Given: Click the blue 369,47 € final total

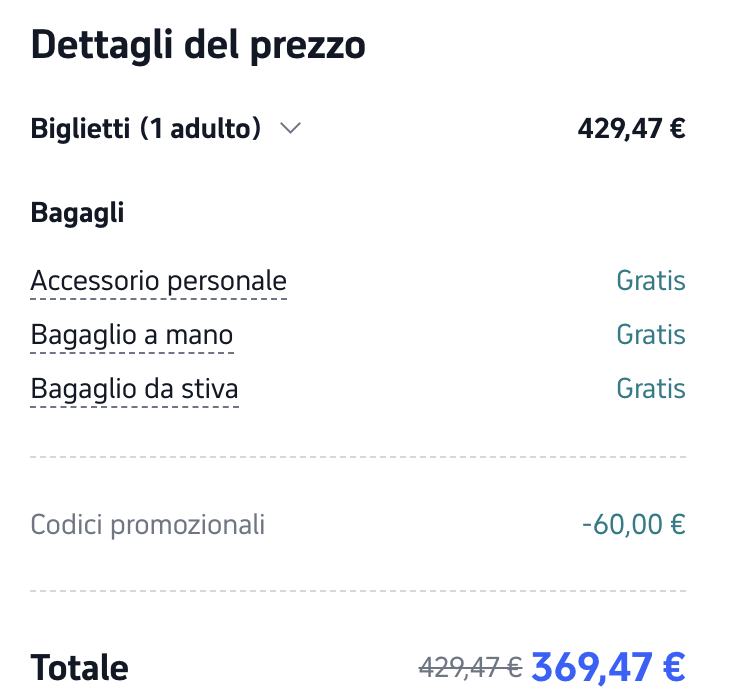Looking at the screenshot, I should 608,666.
